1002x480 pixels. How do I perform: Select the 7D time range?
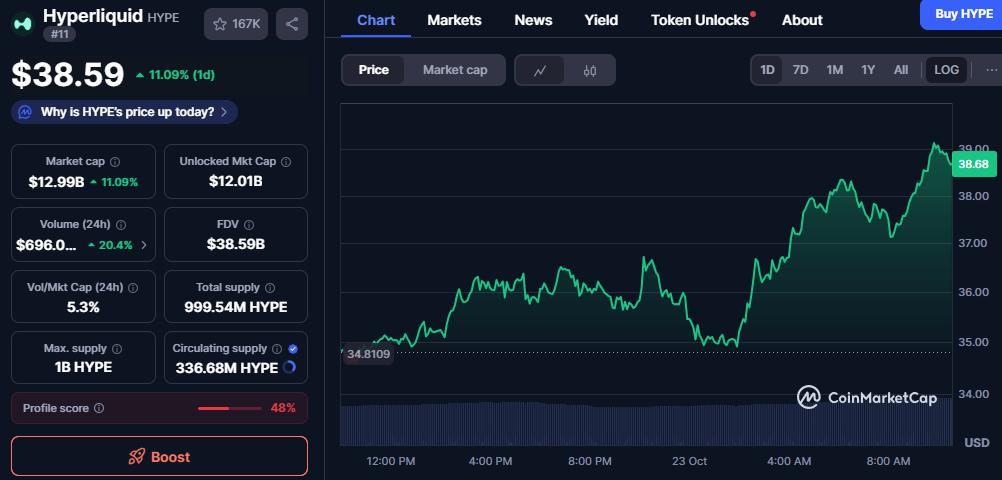800,70
